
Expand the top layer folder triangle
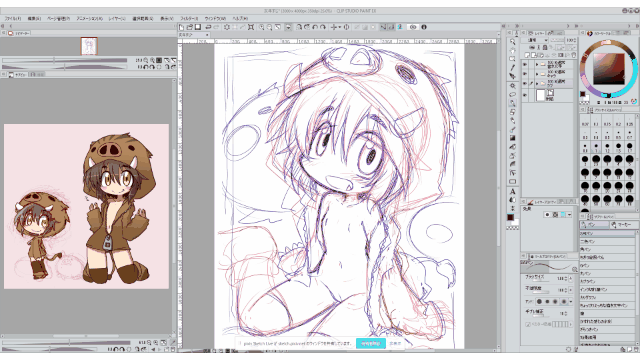pos(537,64)
